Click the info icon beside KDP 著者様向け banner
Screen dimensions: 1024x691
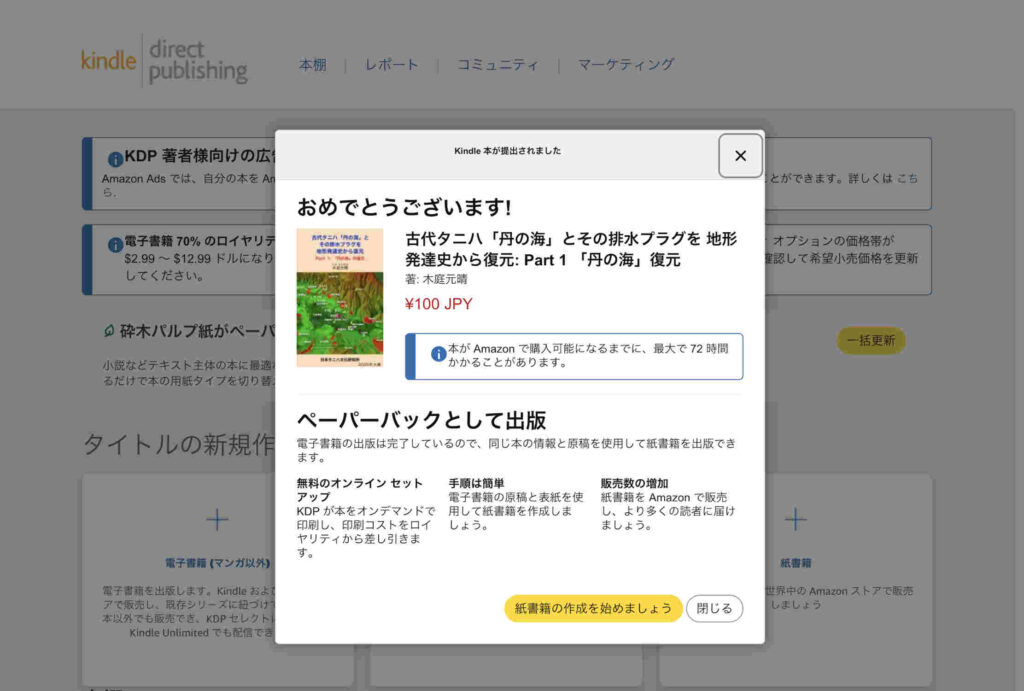point(115,159)
